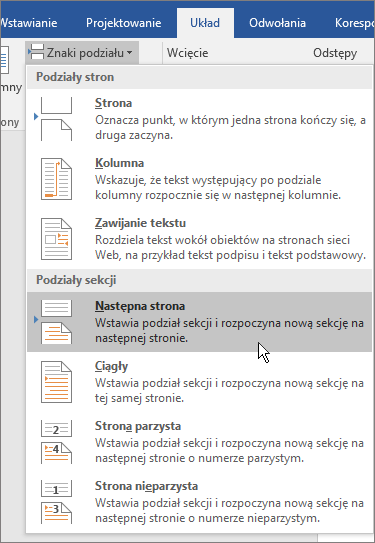375x543 pixels.
Task: Click the Odstępy group label
Action: tap(335, 53)
